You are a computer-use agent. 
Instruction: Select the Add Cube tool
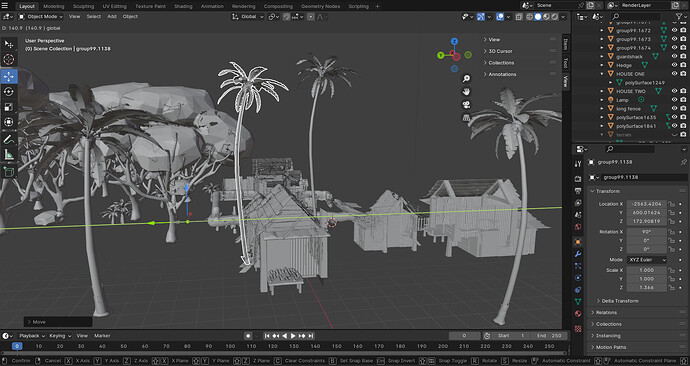[x=9, y=172]
